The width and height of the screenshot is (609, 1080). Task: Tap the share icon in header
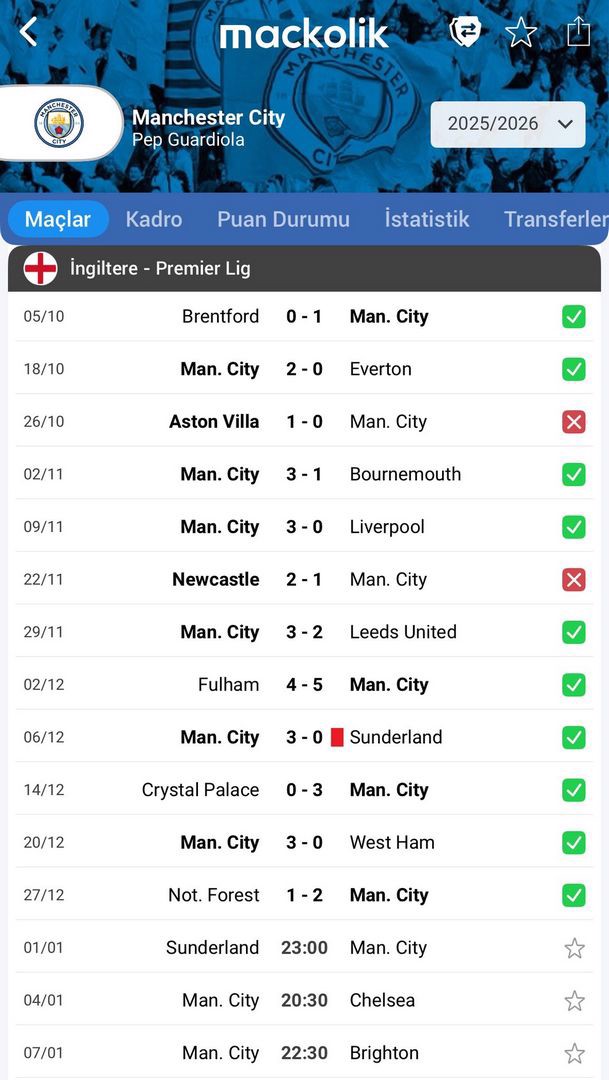pos(578,32)
